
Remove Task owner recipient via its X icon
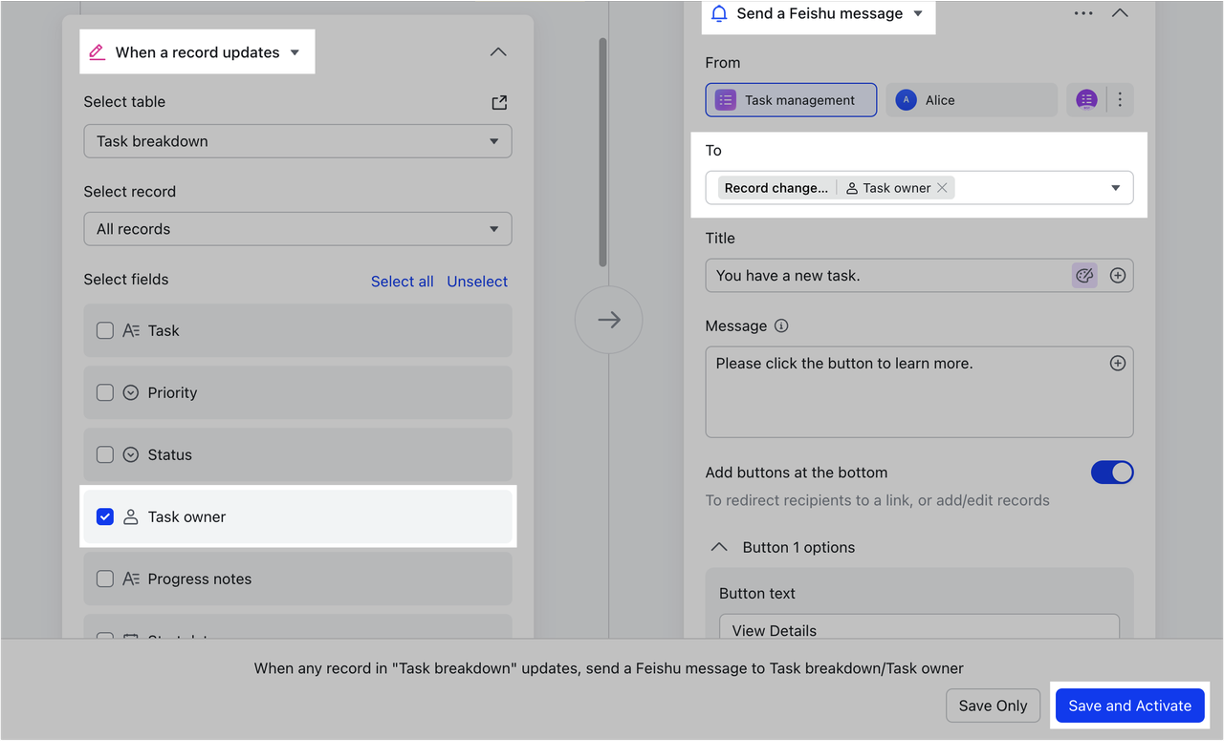point(941,187)
